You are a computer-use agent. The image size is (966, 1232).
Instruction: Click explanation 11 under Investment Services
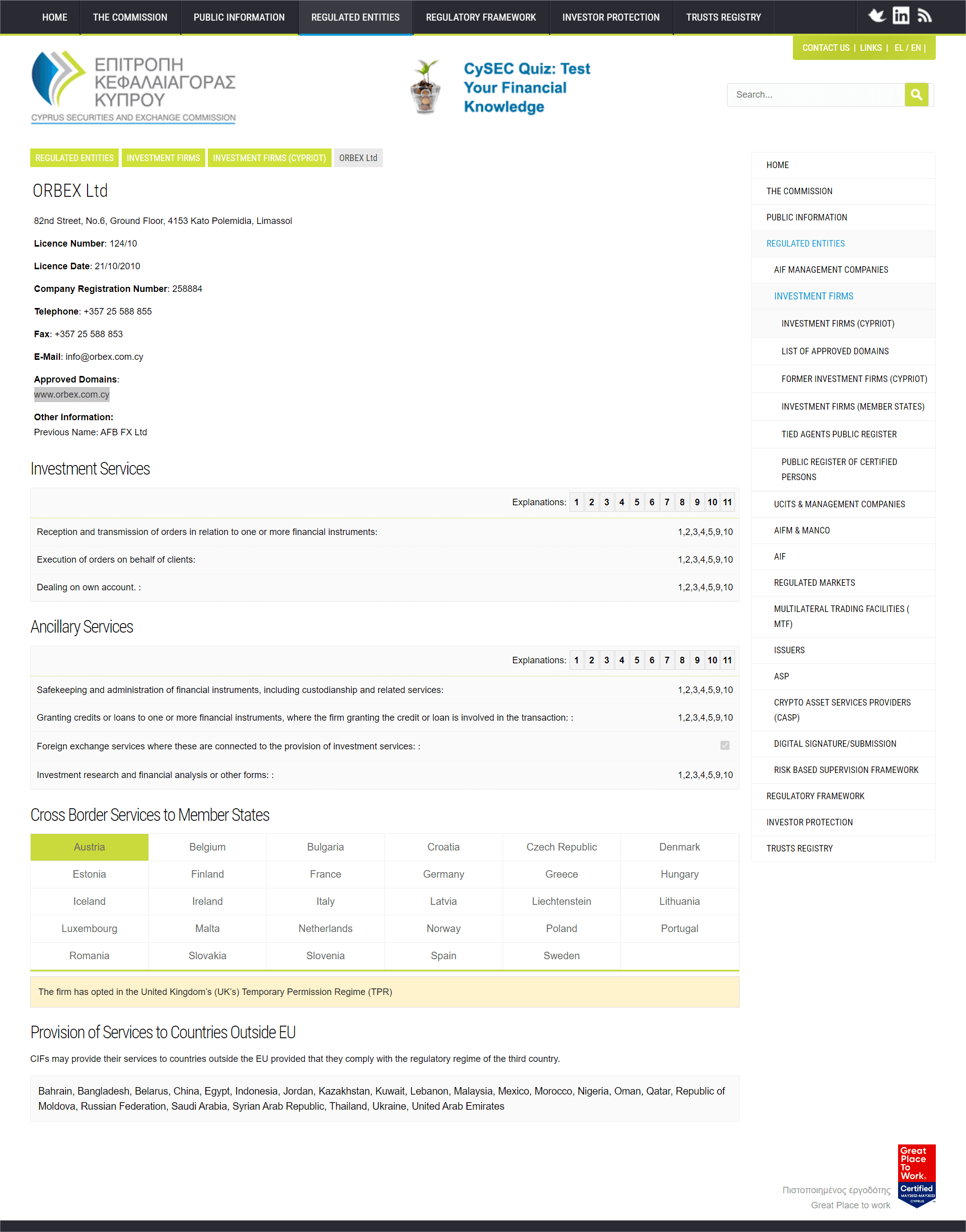(728, 502)
